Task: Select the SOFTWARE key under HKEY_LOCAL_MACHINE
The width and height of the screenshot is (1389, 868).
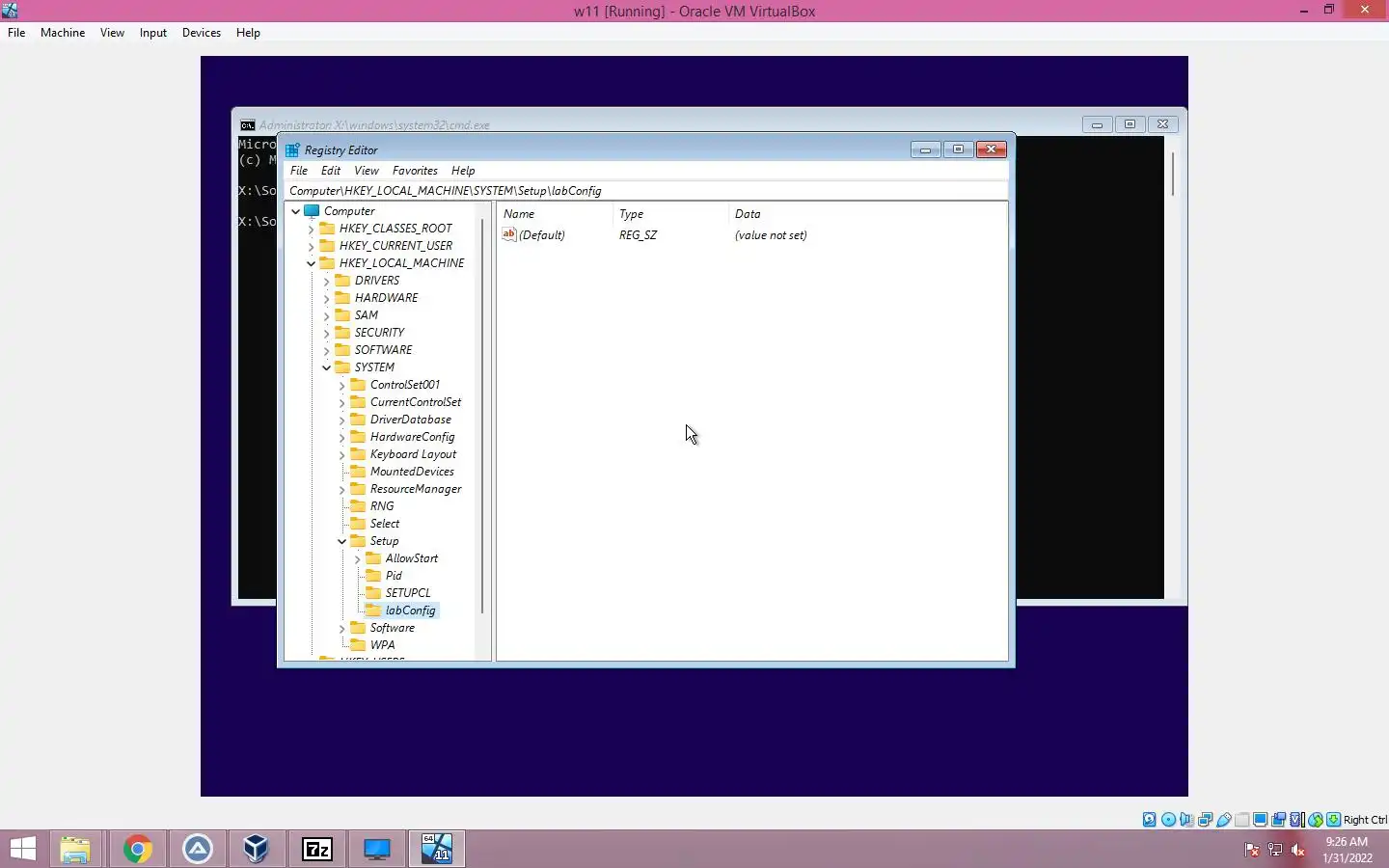Action: [x=383, y=350]
